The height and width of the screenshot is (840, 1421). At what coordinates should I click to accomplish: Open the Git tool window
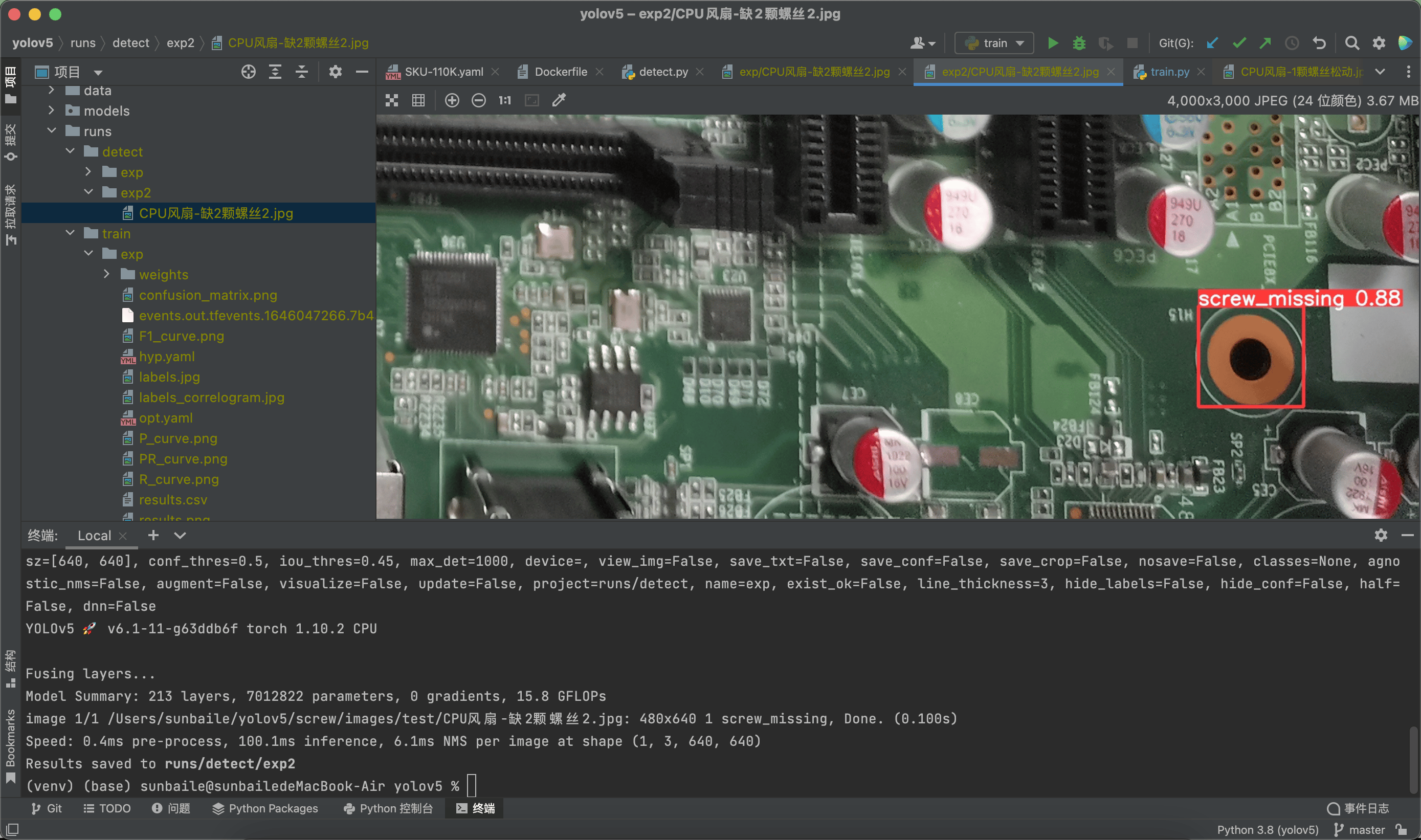(47, 808)
